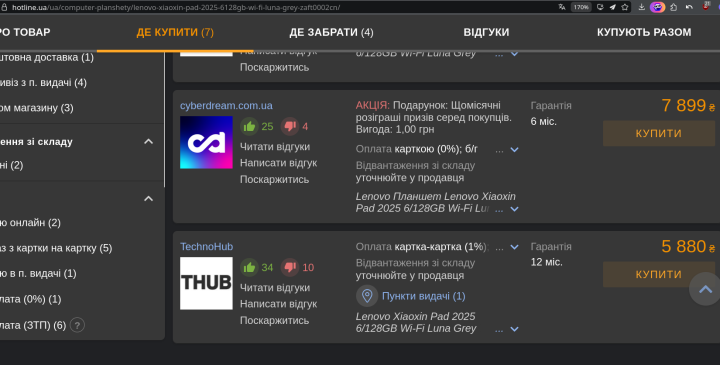720x365 pixels.
Task: Select the 'лата (ЗТП) (6)' filter
Action: click(x=33, y=325)
